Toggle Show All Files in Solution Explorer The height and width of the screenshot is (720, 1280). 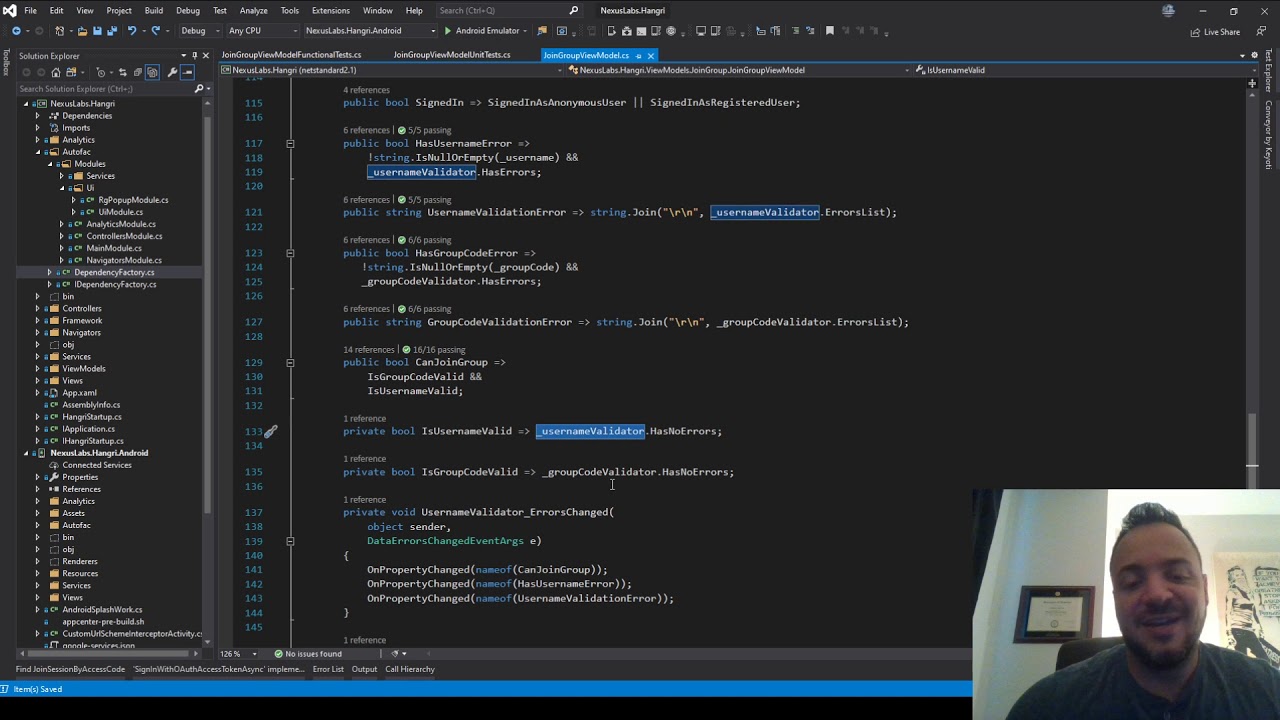[x=152, y=72]
